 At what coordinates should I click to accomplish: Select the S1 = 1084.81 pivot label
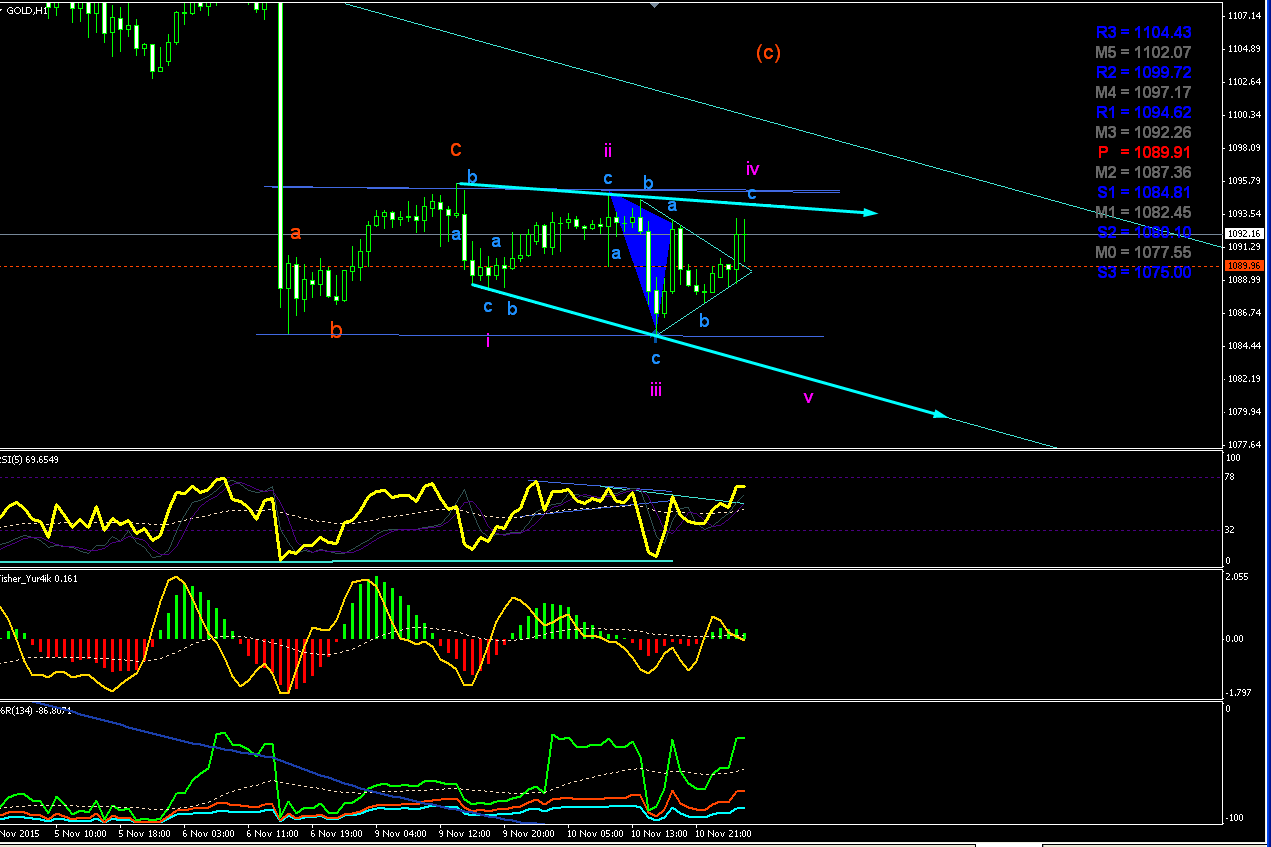(1143, 192)
